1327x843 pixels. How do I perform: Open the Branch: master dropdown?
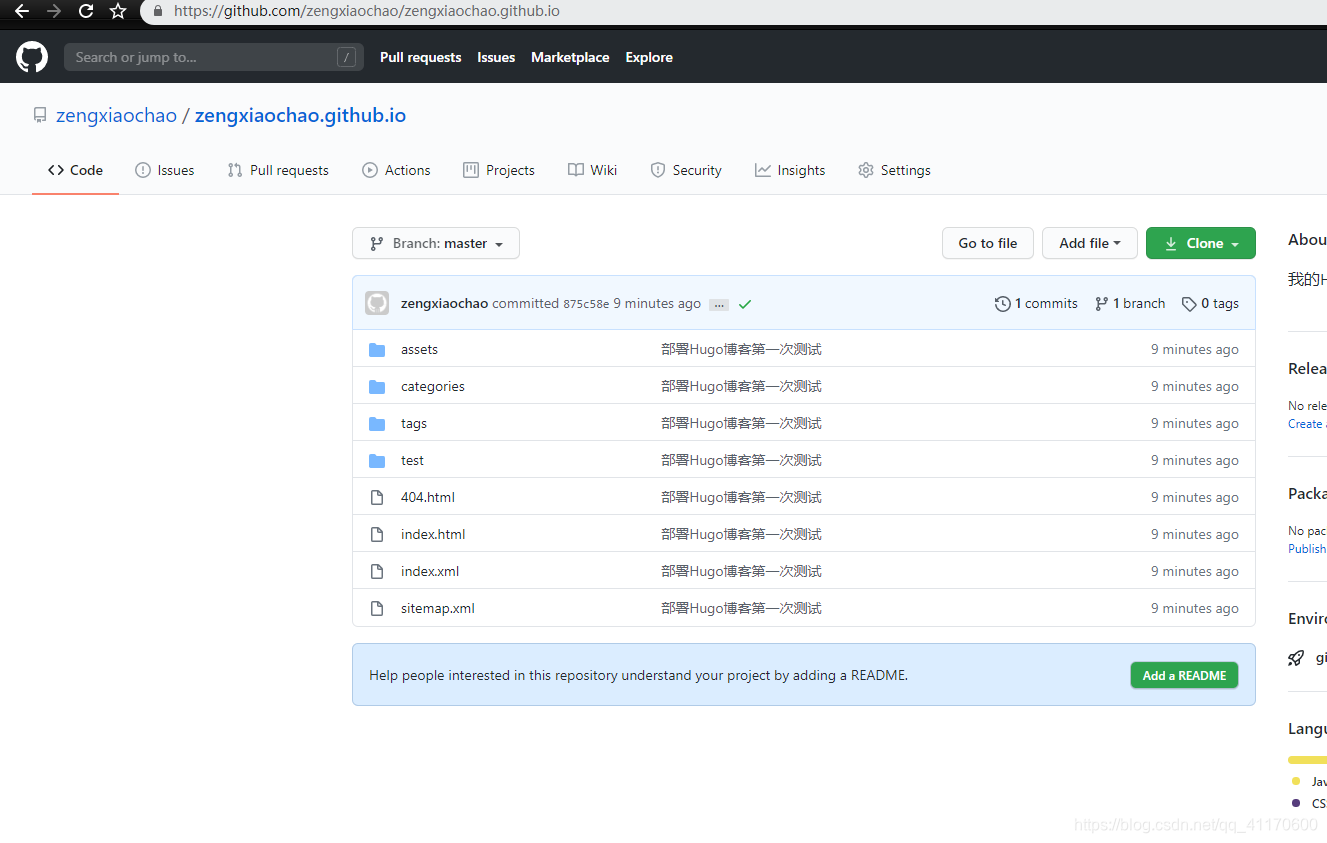pyautogui.click(x=436, y=243)
